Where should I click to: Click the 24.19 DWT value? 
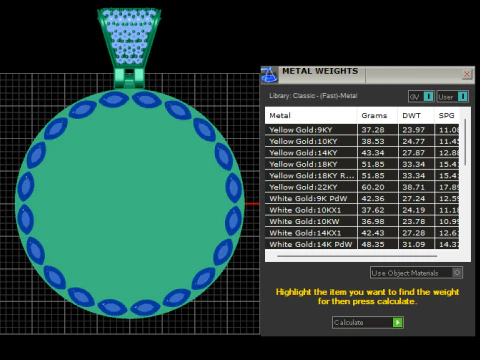pyautogui.click(x=413, y=210)
